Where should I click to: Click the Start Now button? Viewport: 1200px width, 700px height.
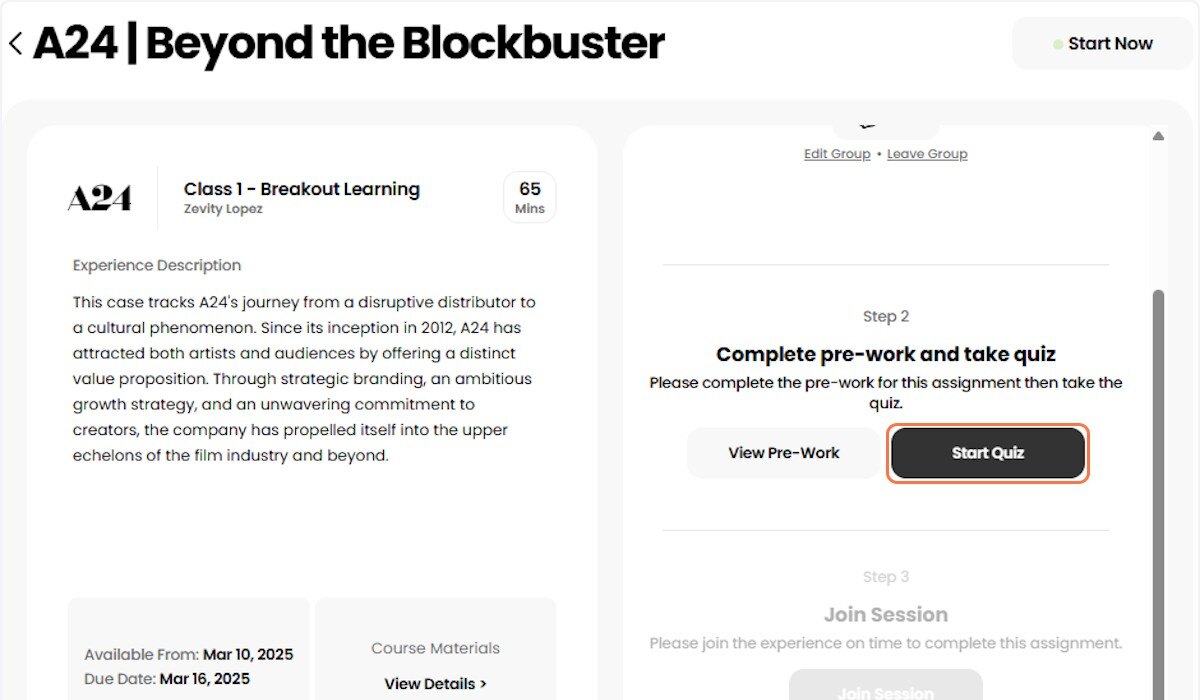[x=1102, y=44]
